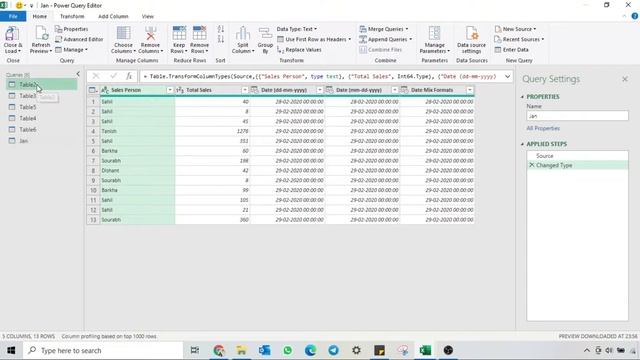Open the Advanced Editor
Screen dimensions: 640x360
coord(79,39)
